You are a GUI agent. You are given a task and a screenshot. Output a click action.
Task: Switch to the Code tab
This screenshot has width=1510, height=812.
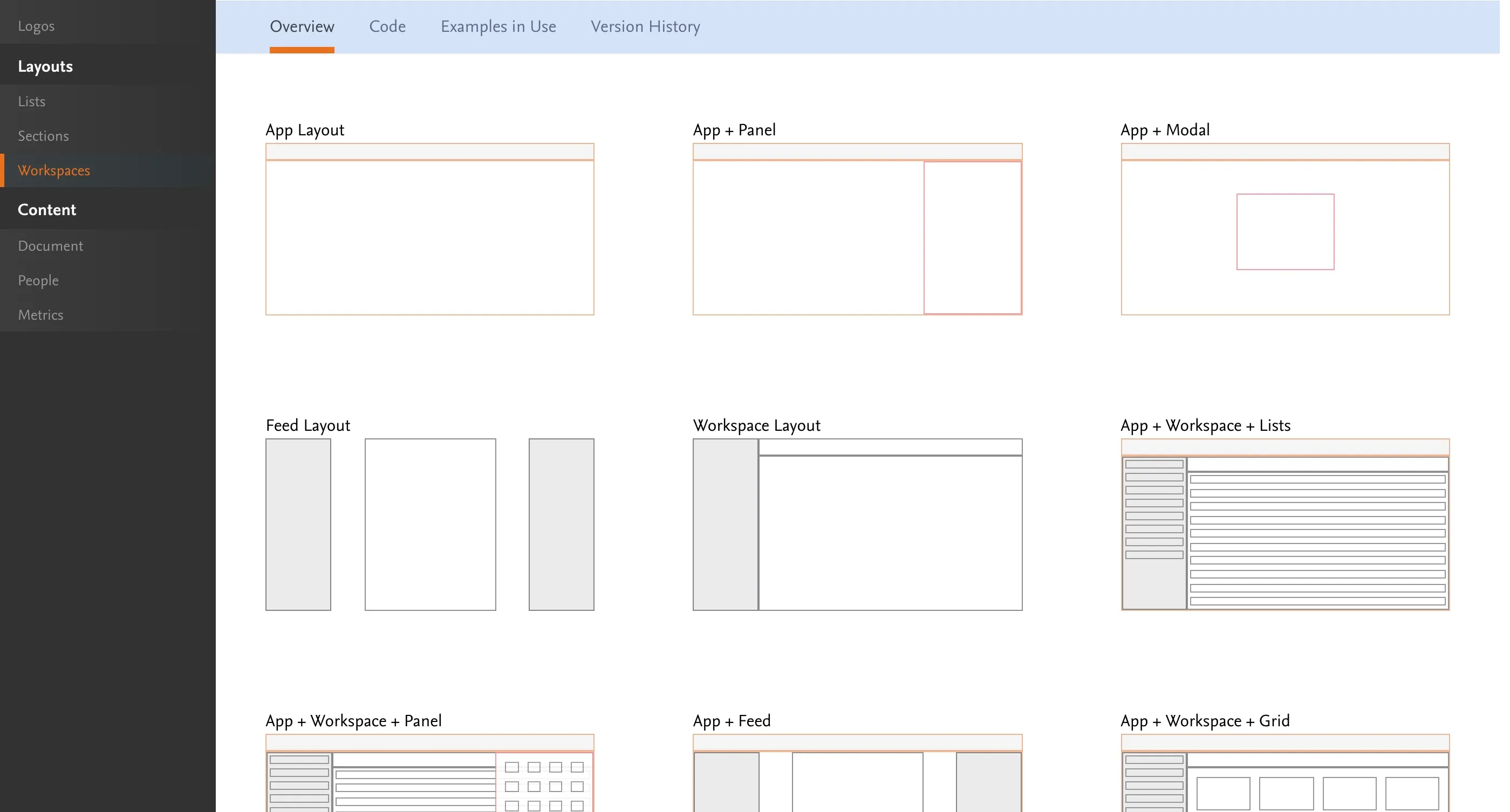tap(387, 27)
